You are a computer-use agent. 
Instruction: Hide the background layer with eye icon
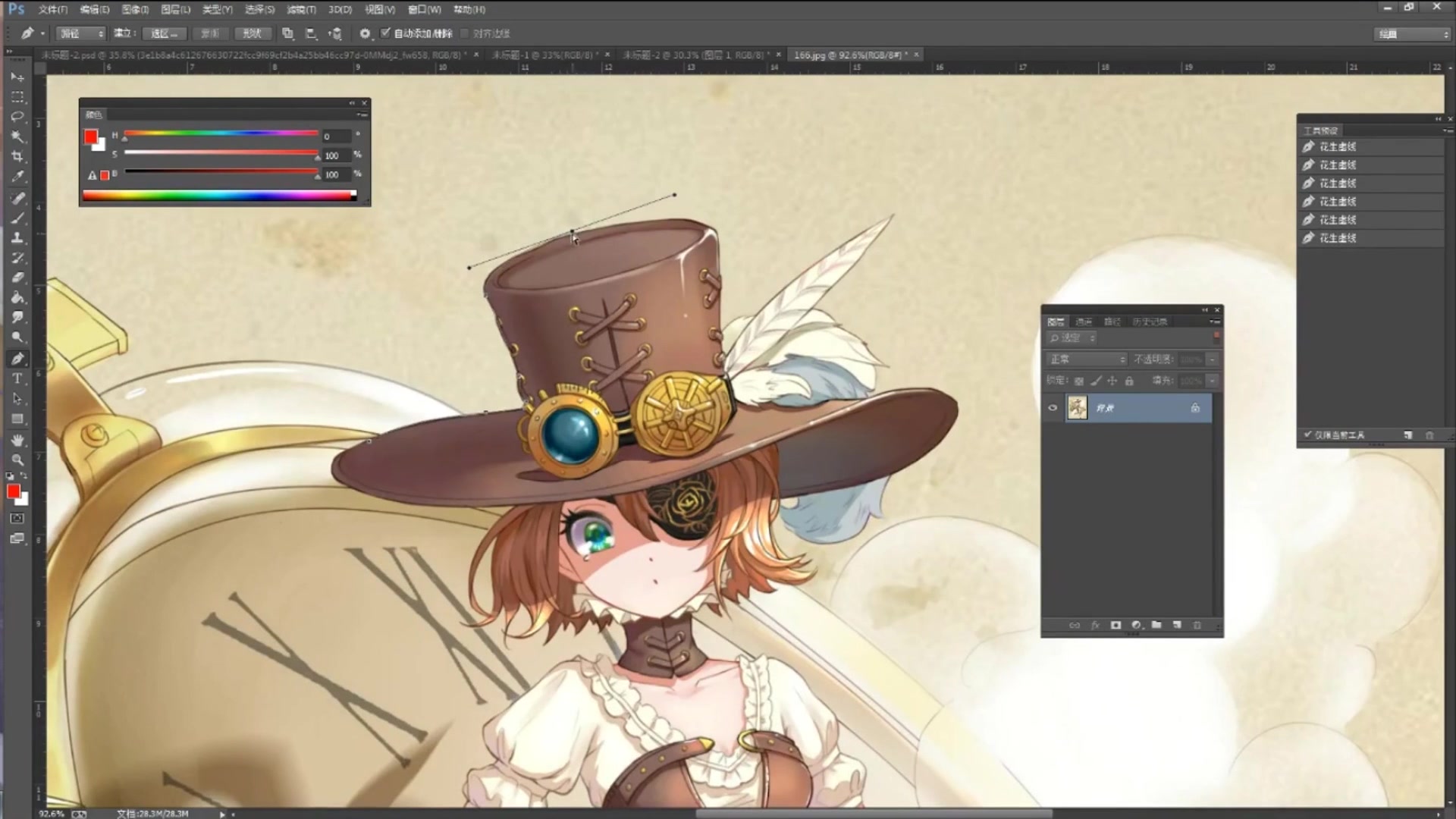pyautogui.click(x=1053, y=408)
